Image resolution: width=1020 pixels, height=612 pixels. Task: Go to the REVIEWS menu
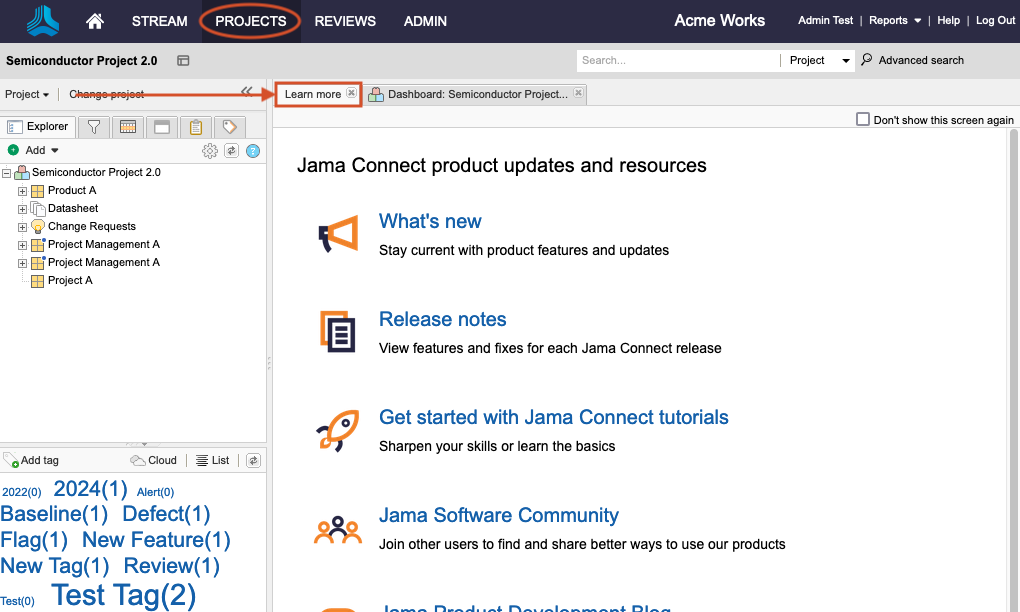(x=345, y=21)
